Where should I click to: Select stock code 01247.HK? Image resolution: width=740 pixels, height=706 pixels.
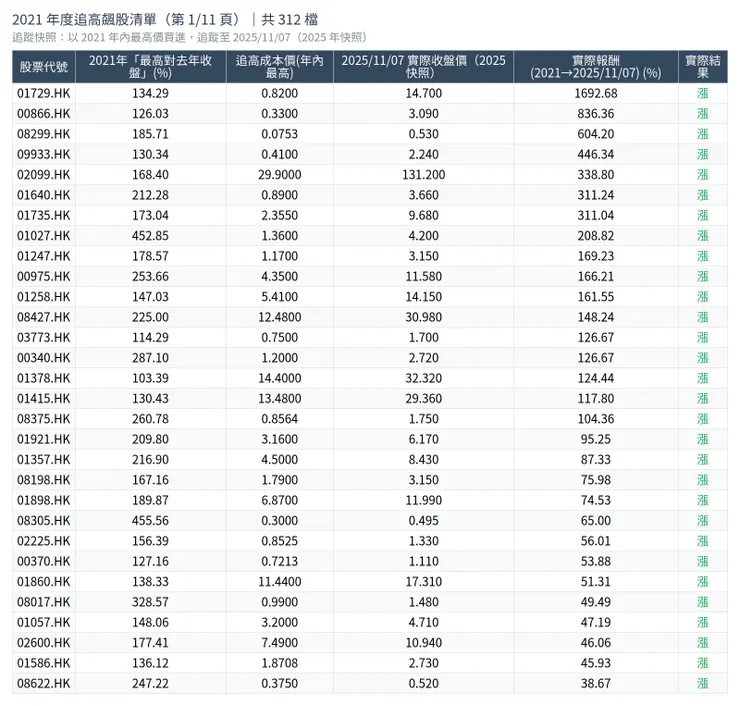(43, 255)
